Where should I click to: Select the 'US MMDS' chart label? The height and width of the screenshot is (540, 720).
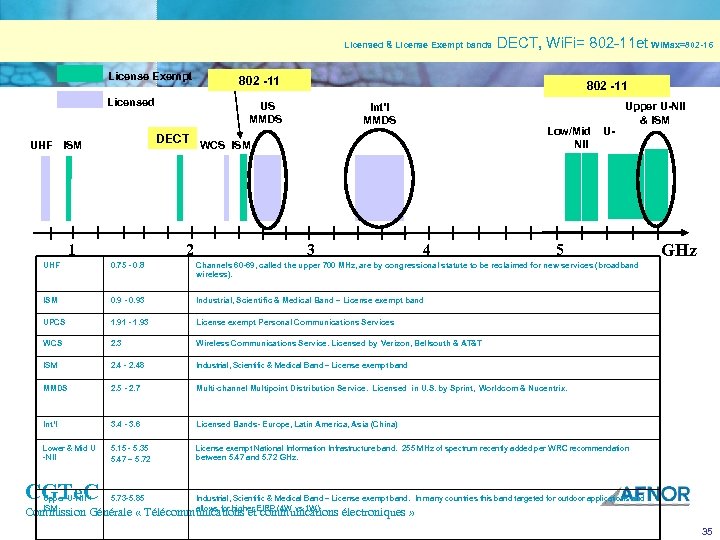266,112
